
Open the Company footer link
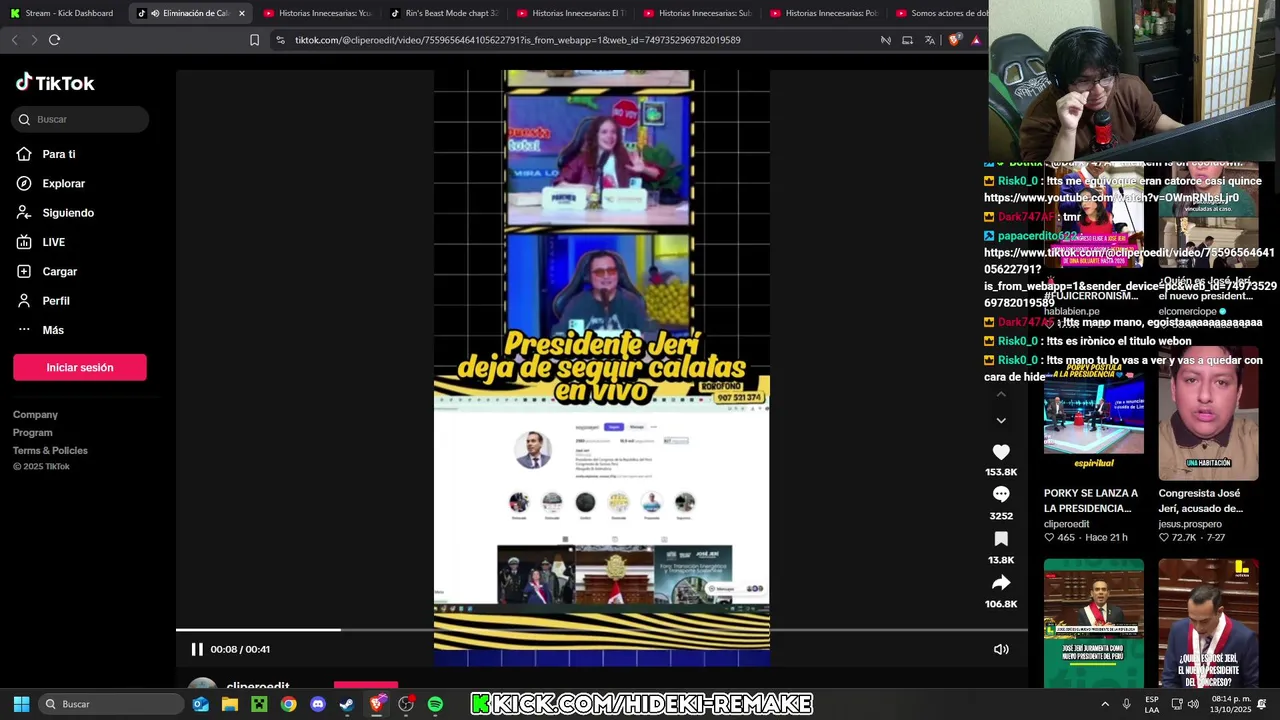[x=35, y=415]
